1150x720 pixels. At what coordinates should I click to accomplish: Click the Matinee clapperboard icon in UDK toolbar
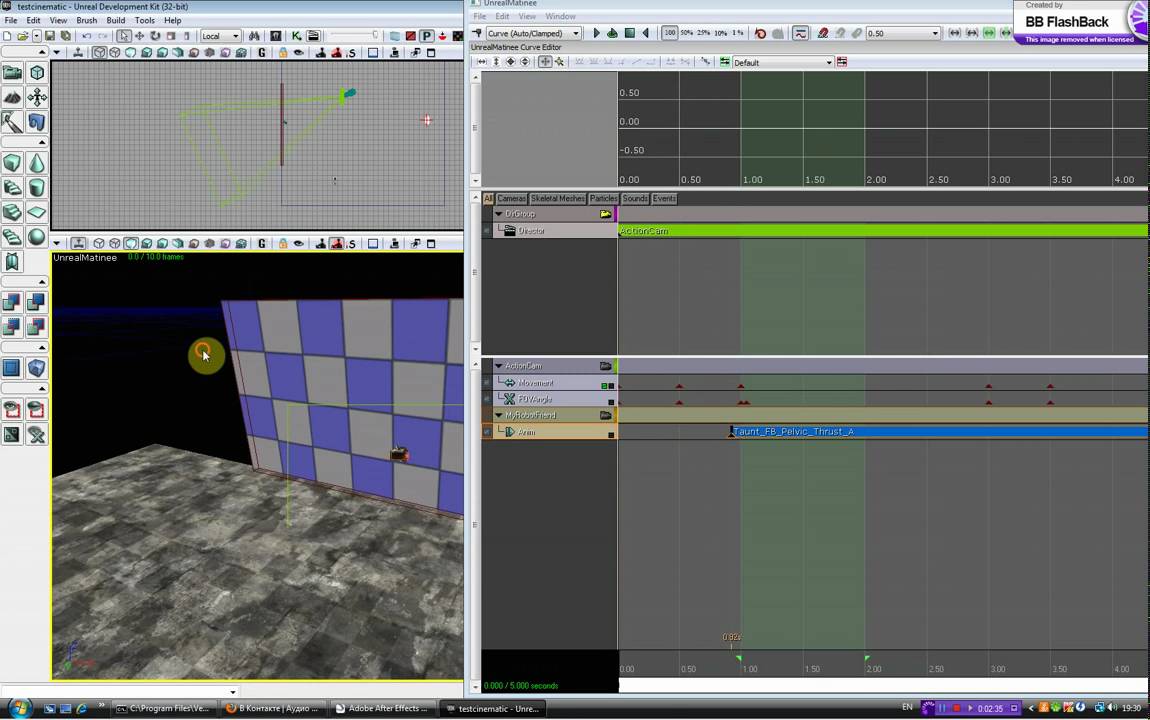point(313,35)
